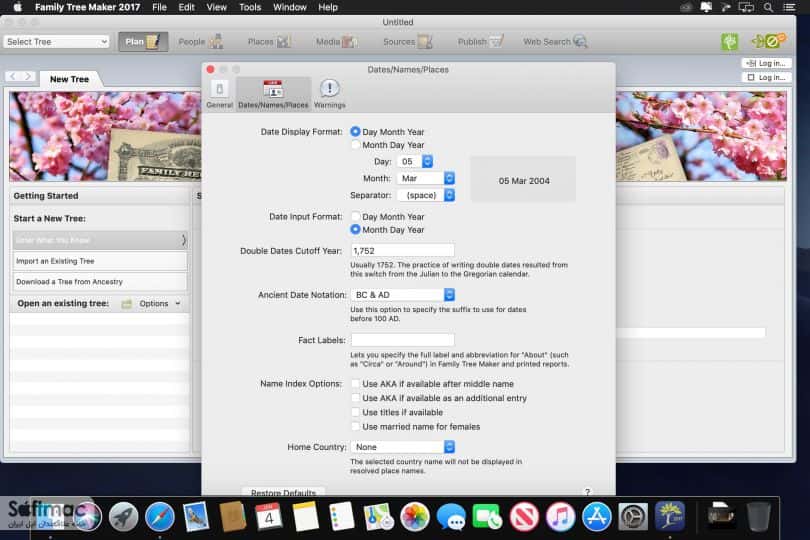The width and height of the screenshot is (810, 540).
Task: Open App Store in the dock
Action: point(597,517)
